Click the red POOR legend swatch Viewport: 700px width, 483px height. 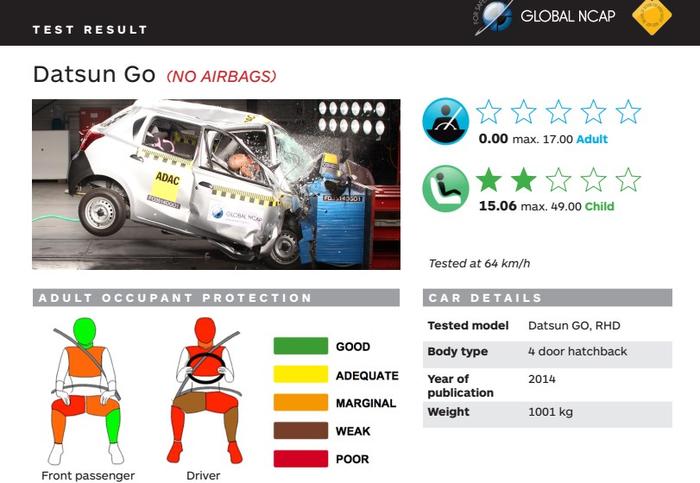300,458
